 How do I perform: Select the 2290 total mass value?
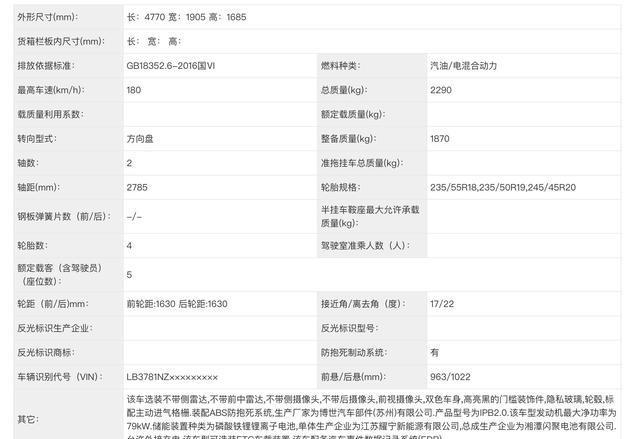point(440,90)
